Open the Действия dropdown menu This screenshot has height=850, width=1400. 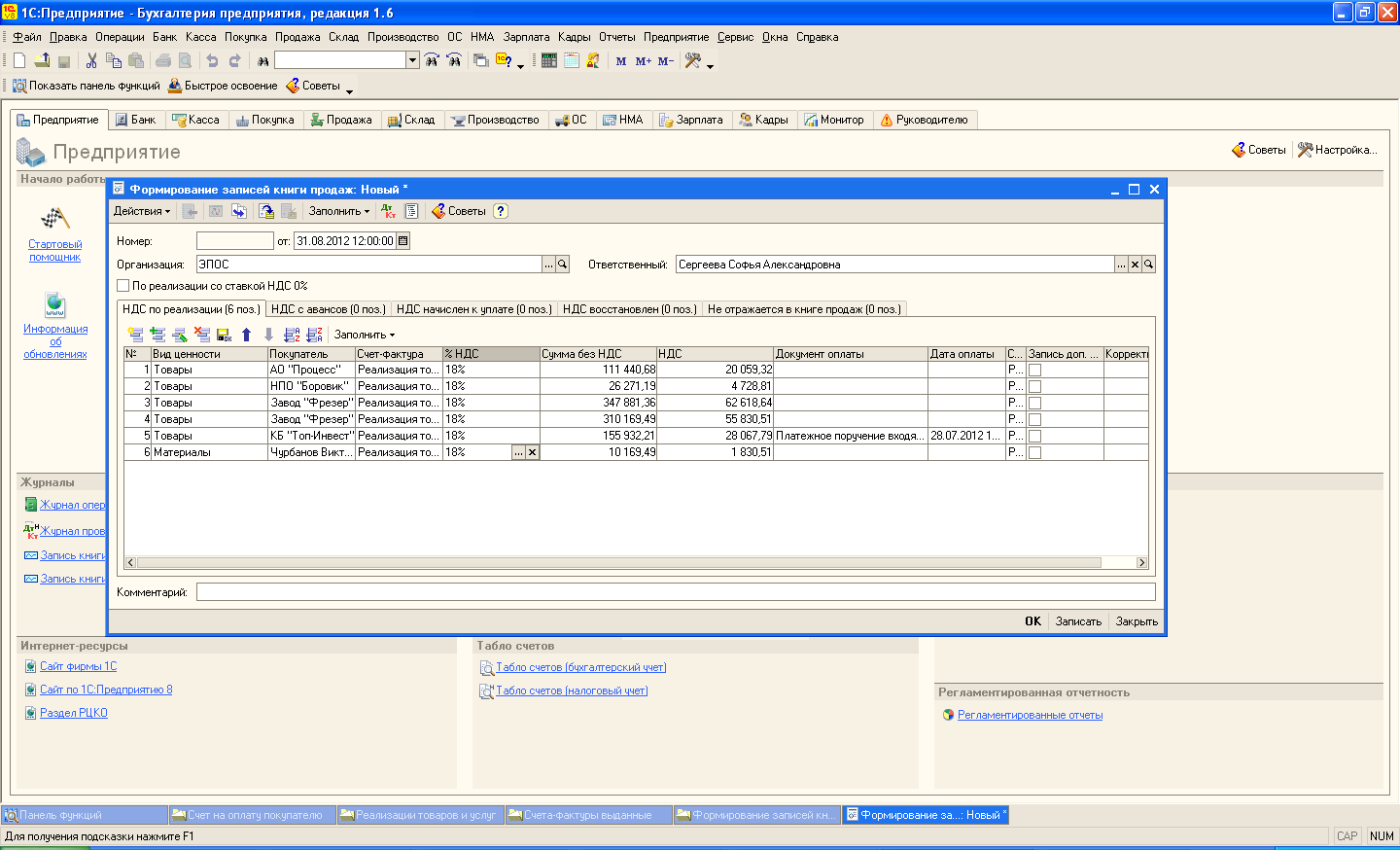pos(142,211)
